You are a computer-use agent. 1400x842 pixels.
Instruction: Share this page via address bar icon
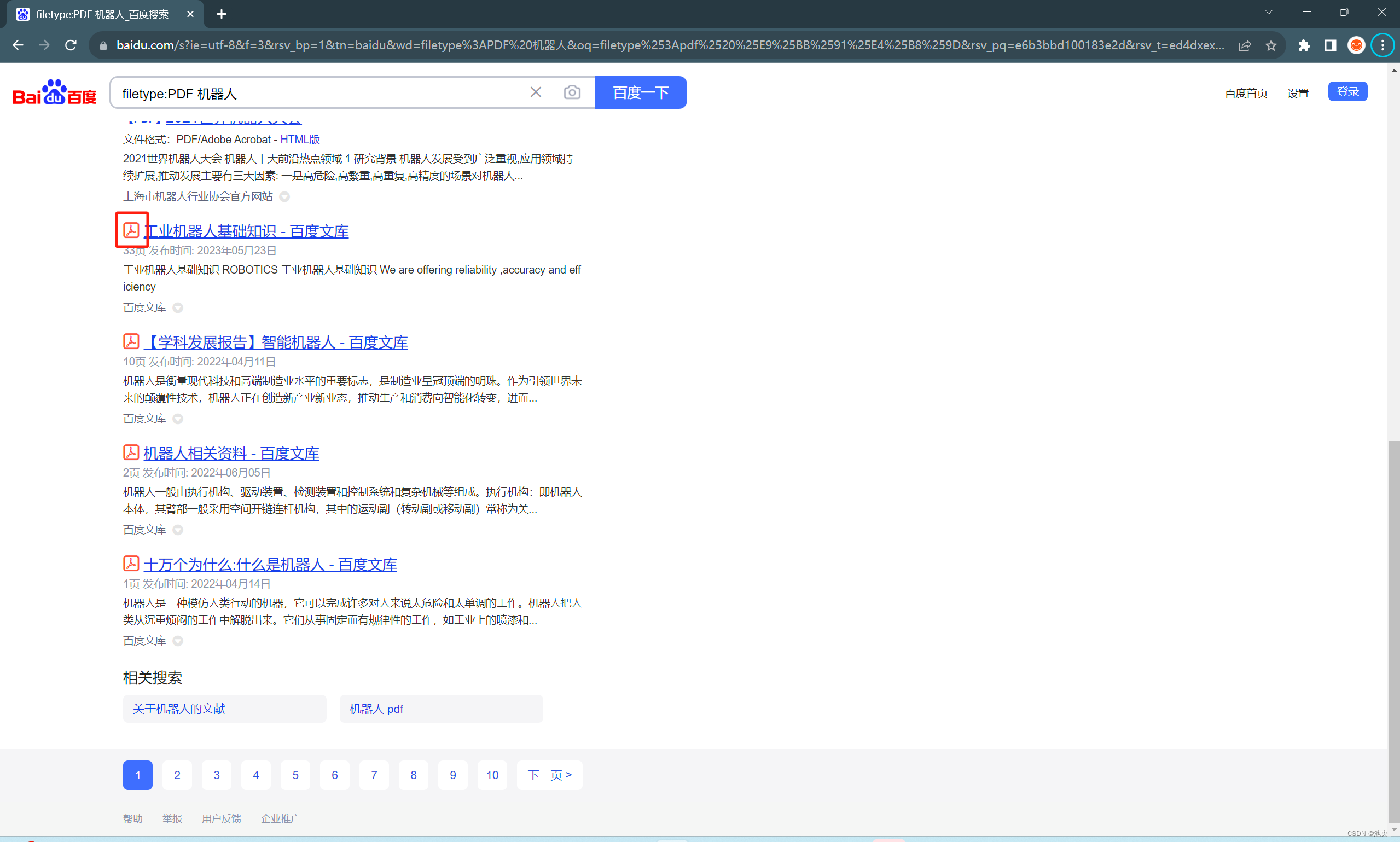(x=1245, y=45)
